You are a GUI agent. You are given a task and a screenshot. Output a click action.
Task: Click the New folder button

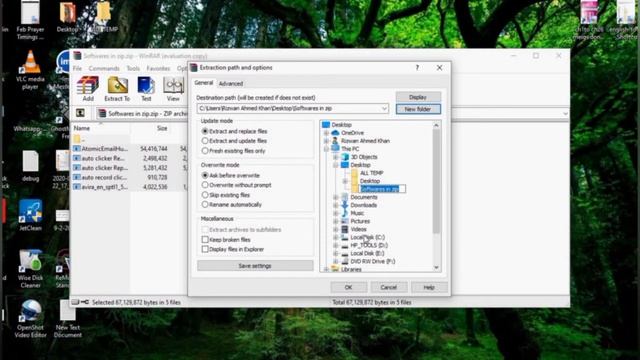click(418, 109)
